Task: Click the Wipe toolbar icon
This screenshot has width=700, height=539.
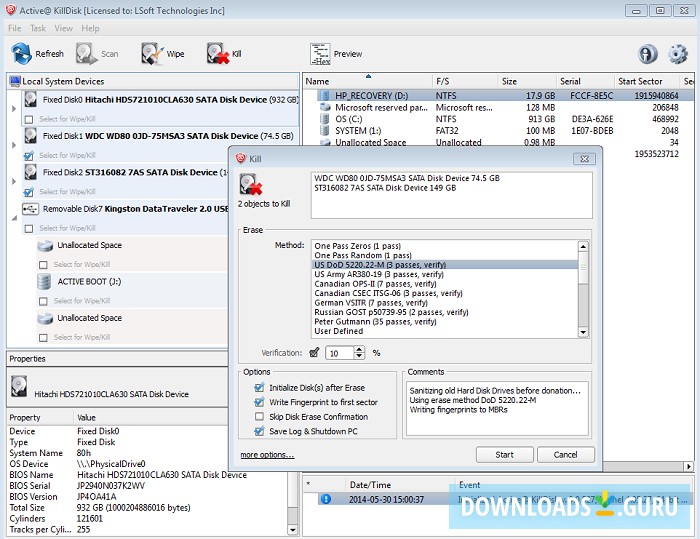Action: (x=151, y=54)
